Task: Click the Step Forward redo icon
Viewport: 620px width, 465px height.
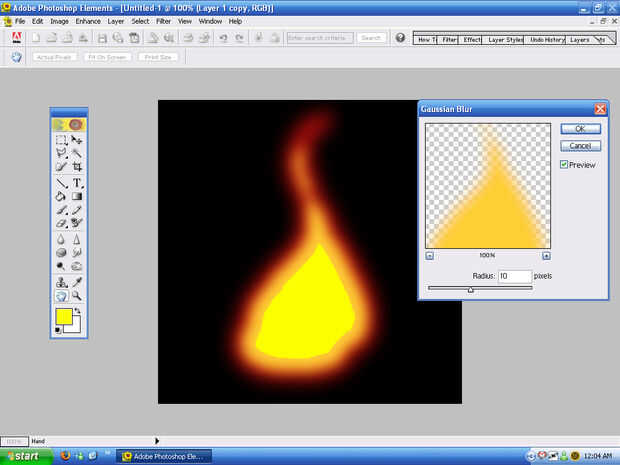Action: (239, 38)
